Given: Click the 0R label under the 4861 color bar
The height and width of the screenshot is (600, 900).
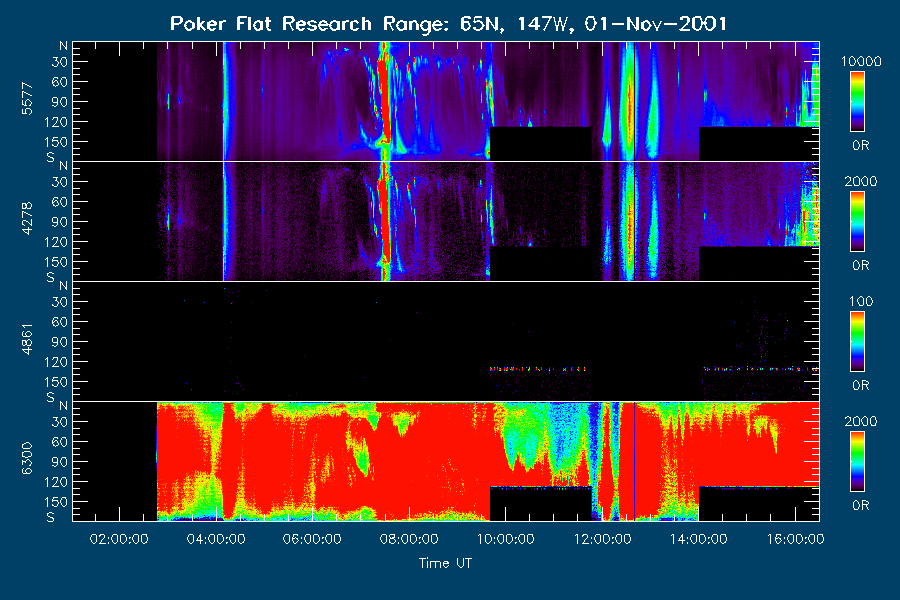Looking at the screenshot, I should coord(861,386).
